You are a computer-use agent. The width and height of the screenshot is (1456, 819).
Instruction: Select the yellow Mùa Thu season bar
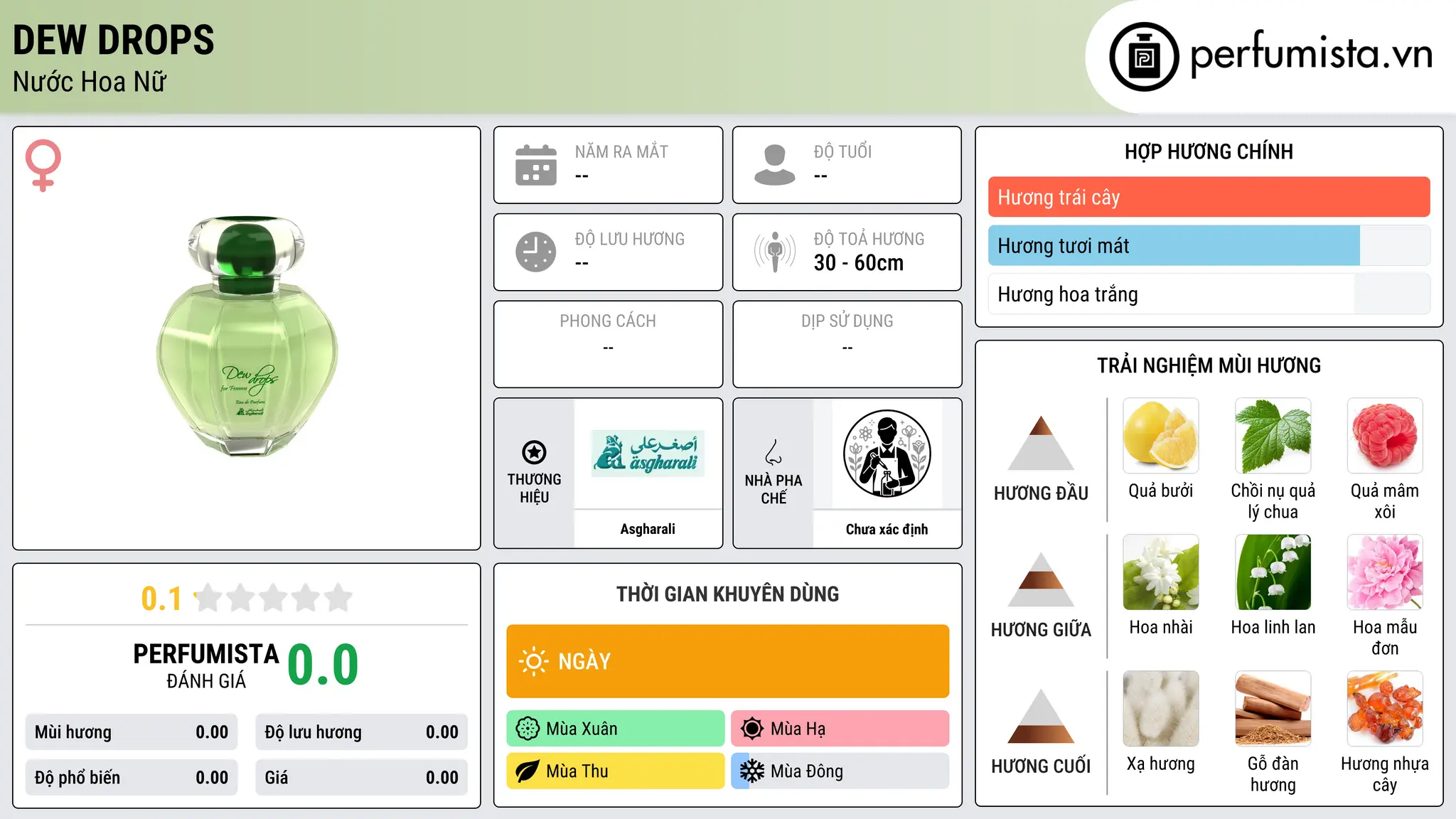[x=616, y=771]
